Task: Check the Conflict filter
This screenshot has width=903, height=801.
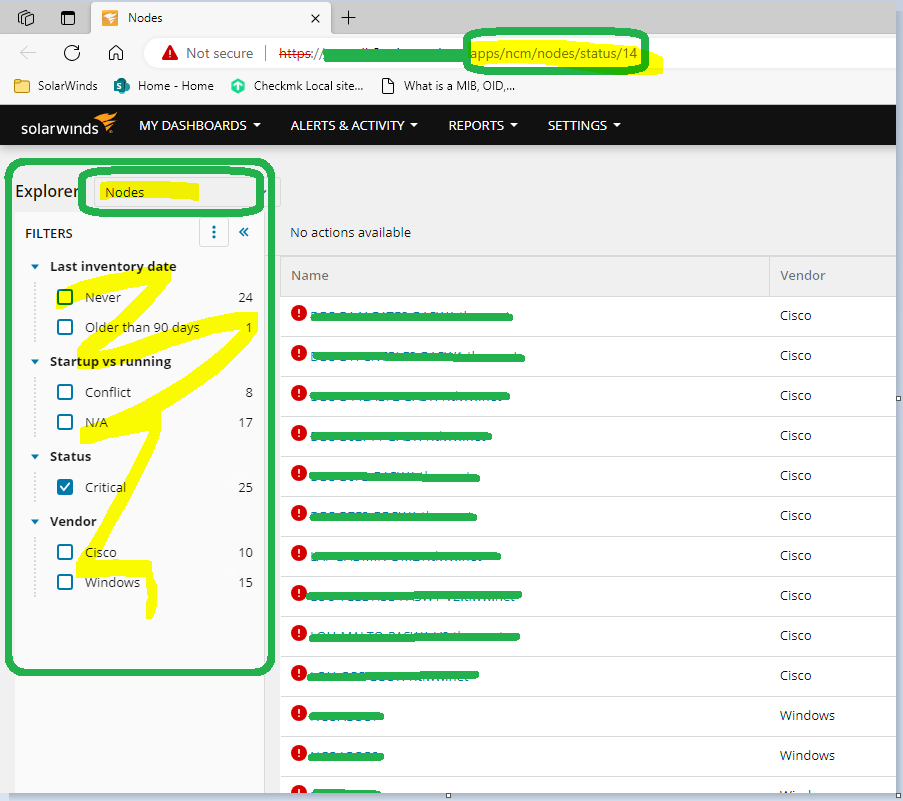Action: pyautogui.click(x=65, y=392)
